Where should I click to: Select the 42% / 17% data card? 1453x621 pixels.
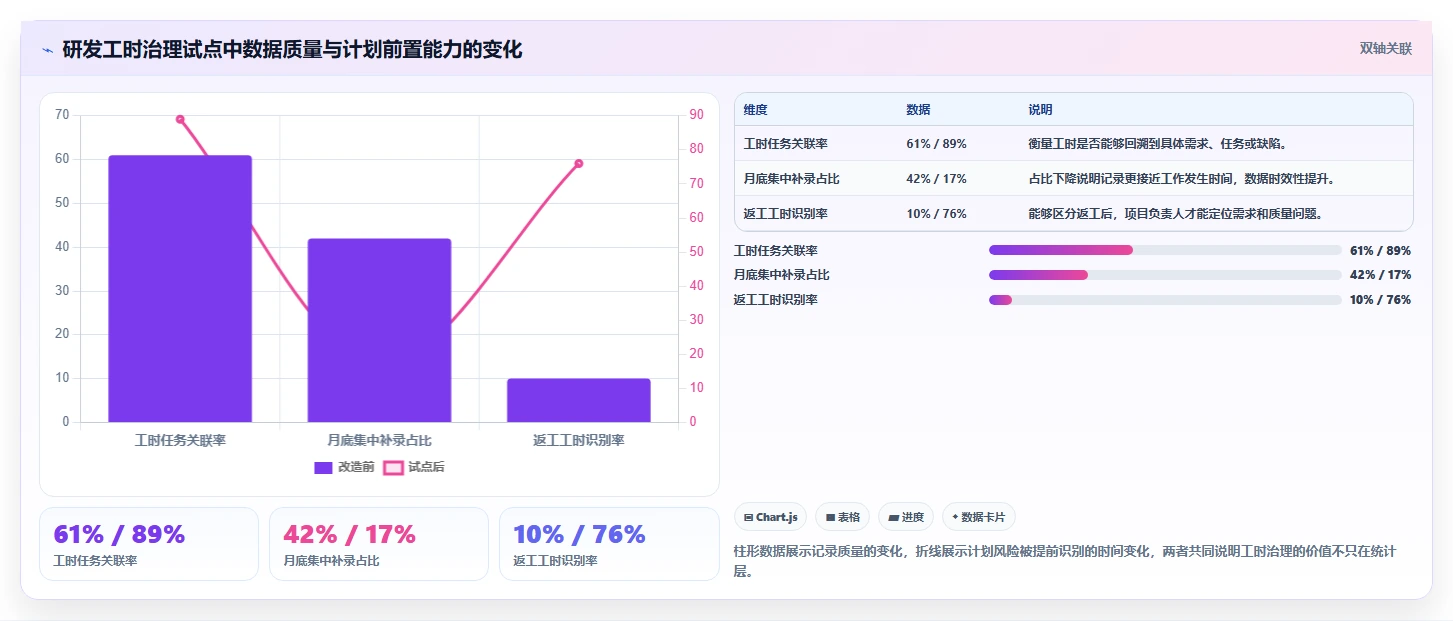point(379,544)
